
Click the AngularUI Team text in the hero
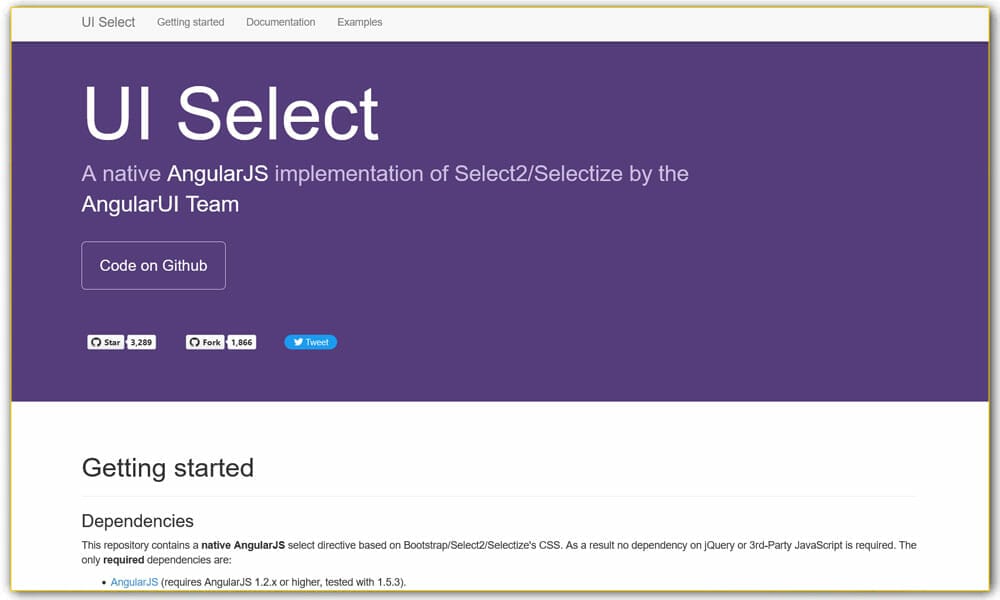[x=160, y=204]
